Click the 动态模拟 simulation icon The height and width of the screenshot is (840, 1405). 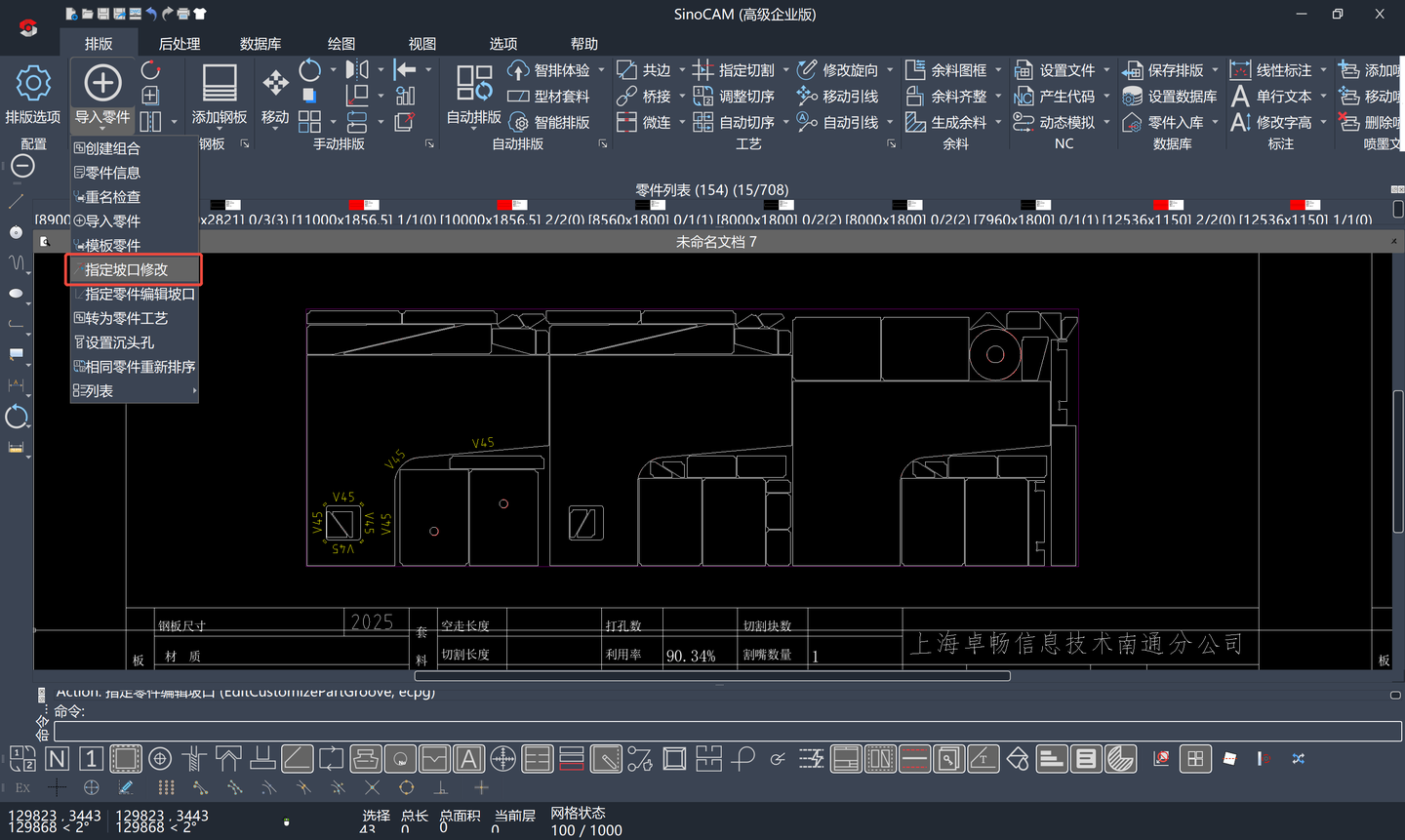coord(1024,122)
